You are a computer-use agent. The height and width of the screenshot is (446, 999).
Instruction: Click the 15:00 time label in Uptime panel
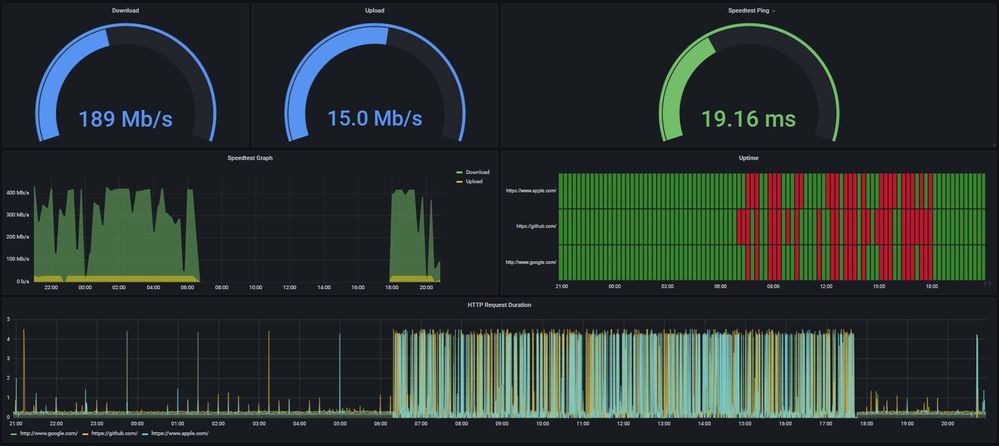coord(879,287)
